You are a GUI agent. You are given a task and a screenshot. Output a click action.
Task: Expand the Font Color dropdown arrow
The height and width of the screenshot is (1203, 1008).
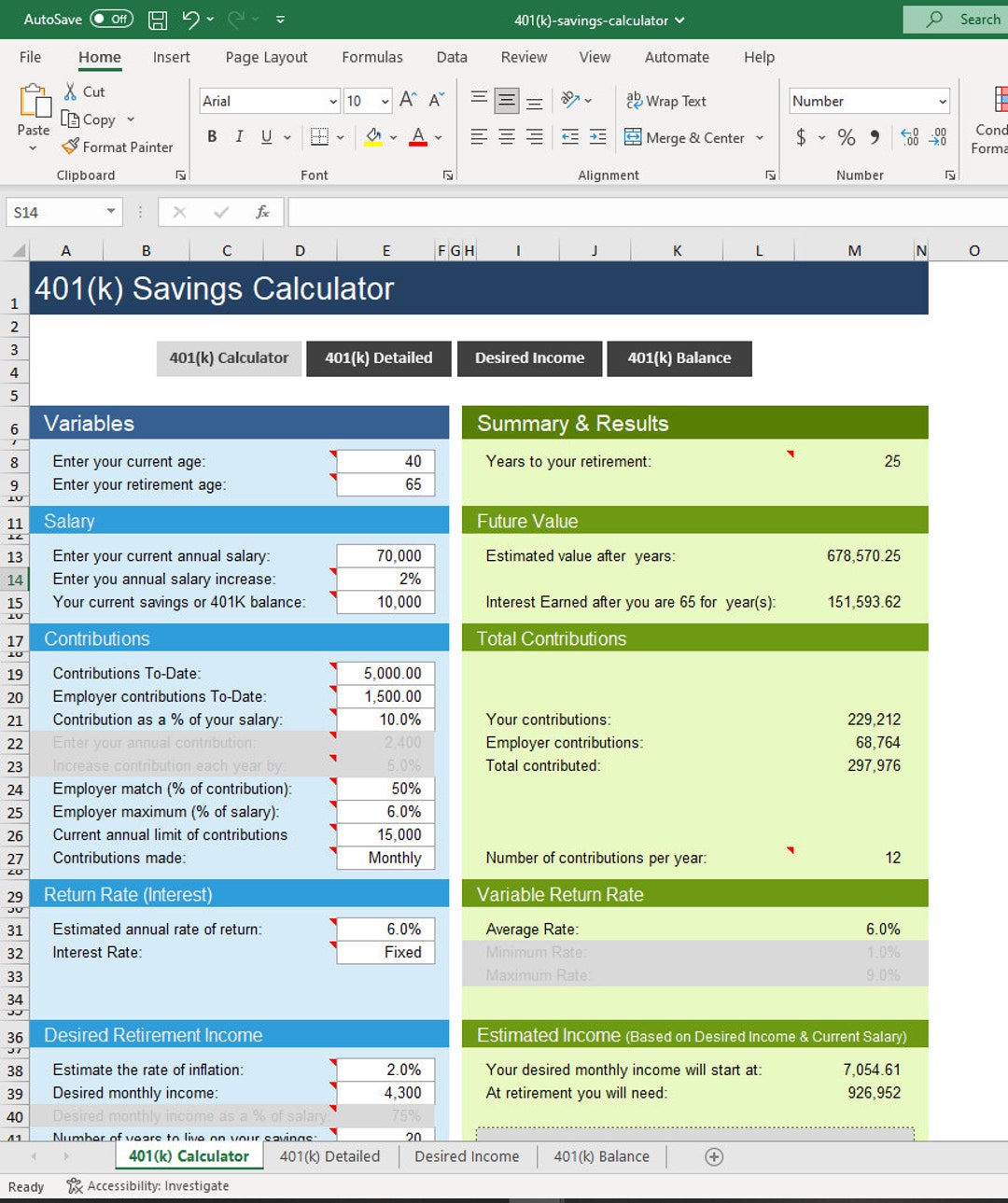[438, 137]
